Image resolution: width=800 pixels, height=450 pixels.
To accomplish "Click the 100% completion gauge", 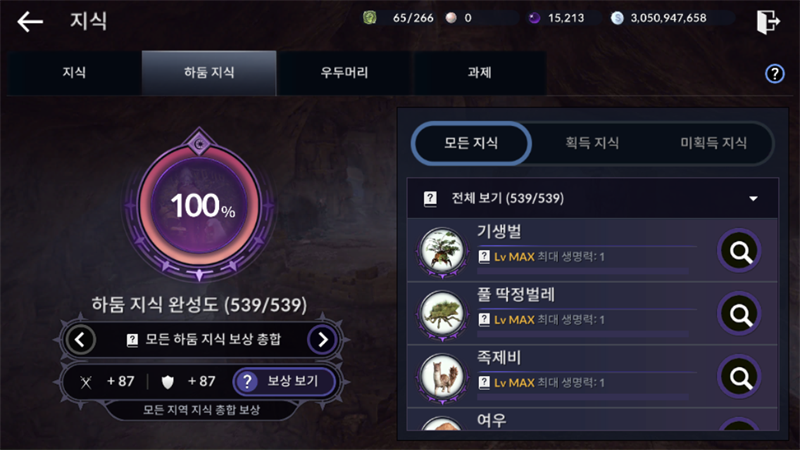I will coord(199,205).
